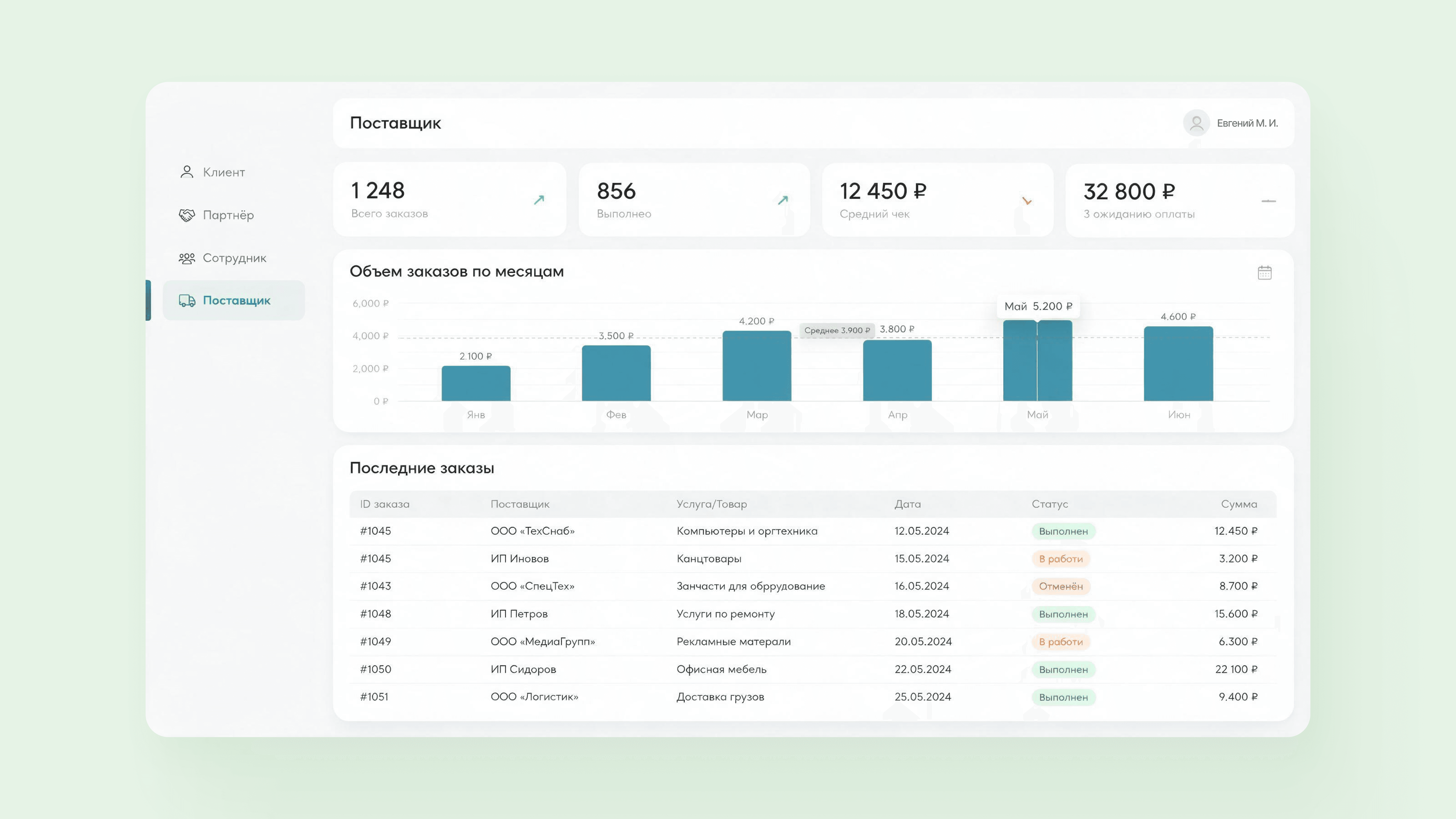Open order #1045 in the ООО «ТехСнаб» row
The width and height of the screenshot is (1456, 819).
tap(375, 531)
